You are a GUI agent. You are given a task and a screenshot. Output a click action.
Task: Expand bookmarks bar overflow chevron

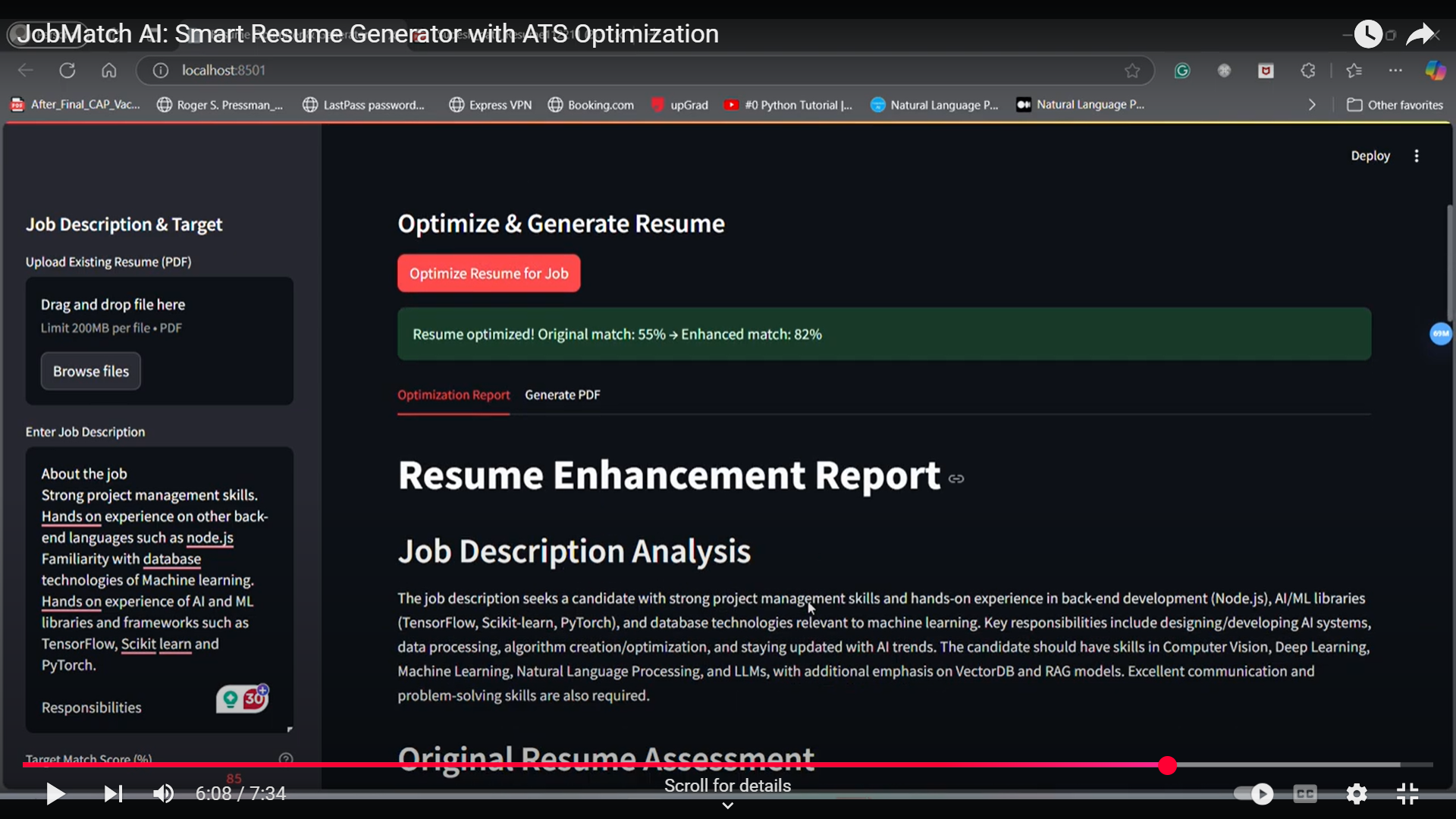1312,105
